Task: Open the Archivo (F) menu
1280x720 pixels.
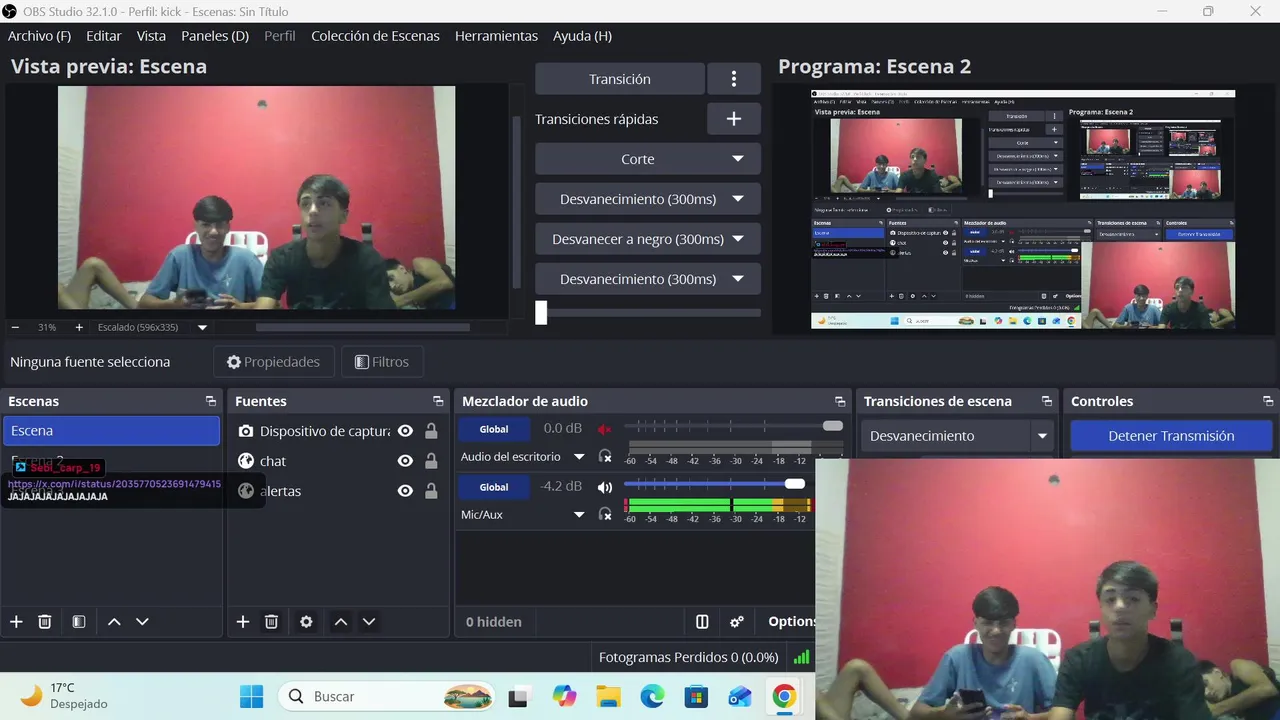Action: (x=39, y=36)
